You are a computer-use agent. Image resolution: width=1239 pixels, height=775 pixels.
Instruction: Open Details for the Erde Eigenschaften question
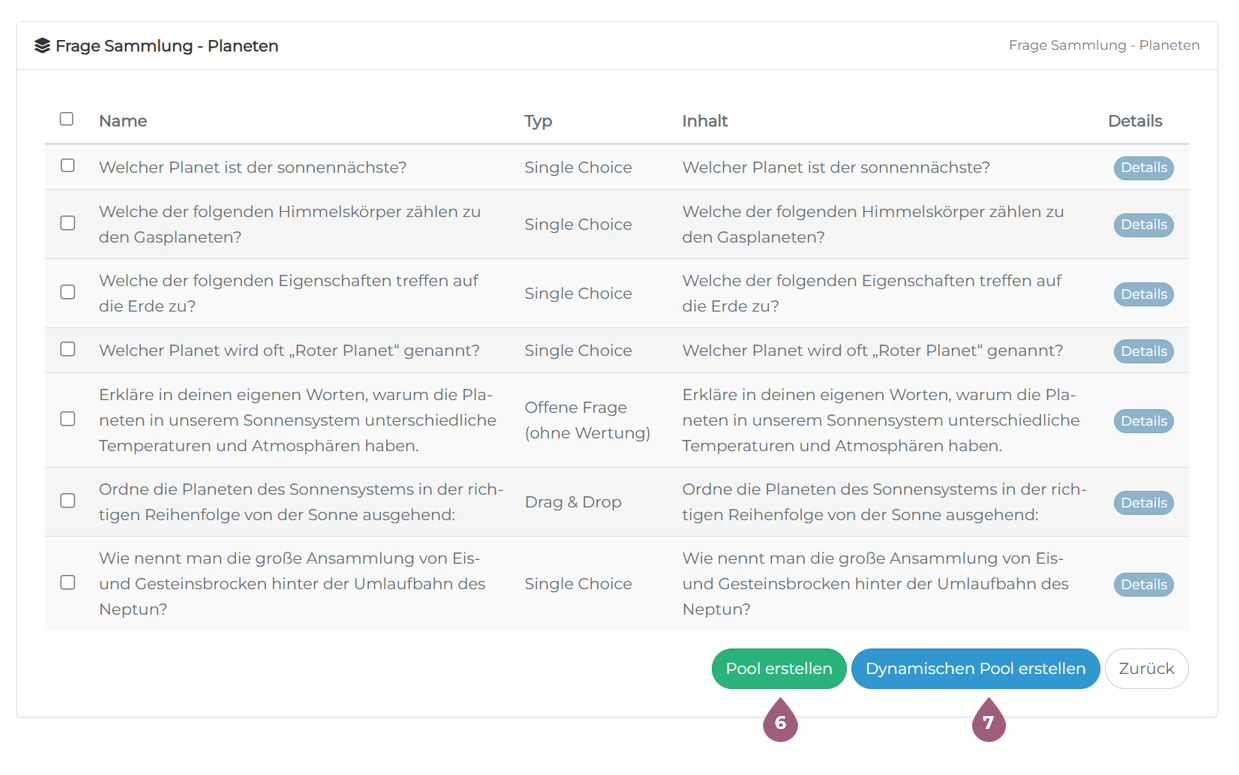coord(1143,294)
